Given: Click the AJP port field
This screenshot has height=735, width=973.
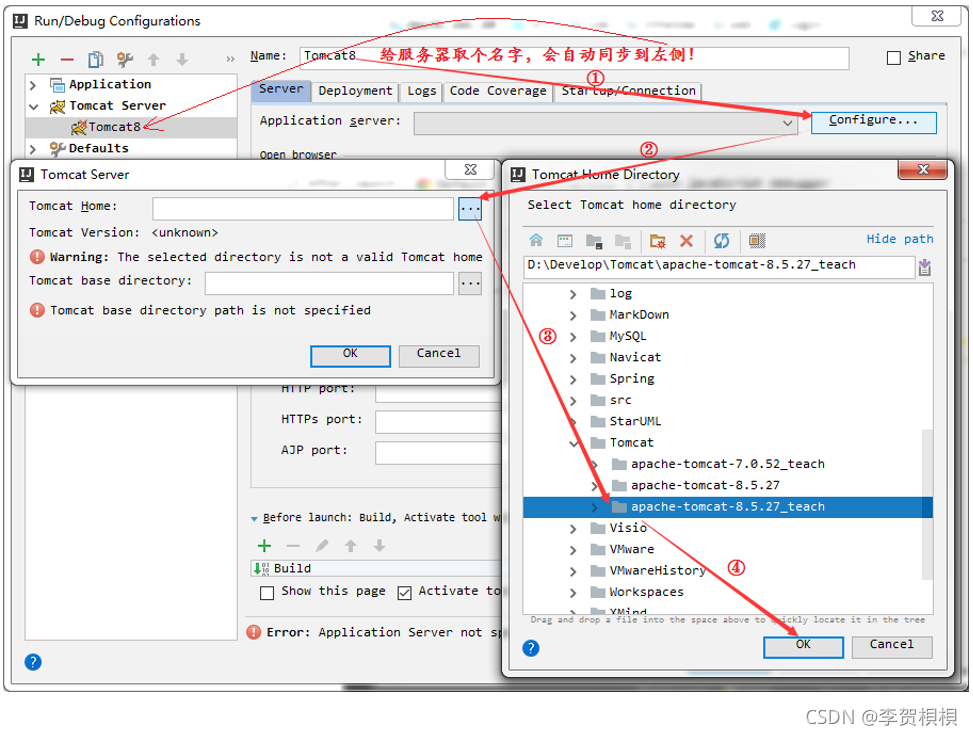Looking at the screenshot, I should [437, 453].
